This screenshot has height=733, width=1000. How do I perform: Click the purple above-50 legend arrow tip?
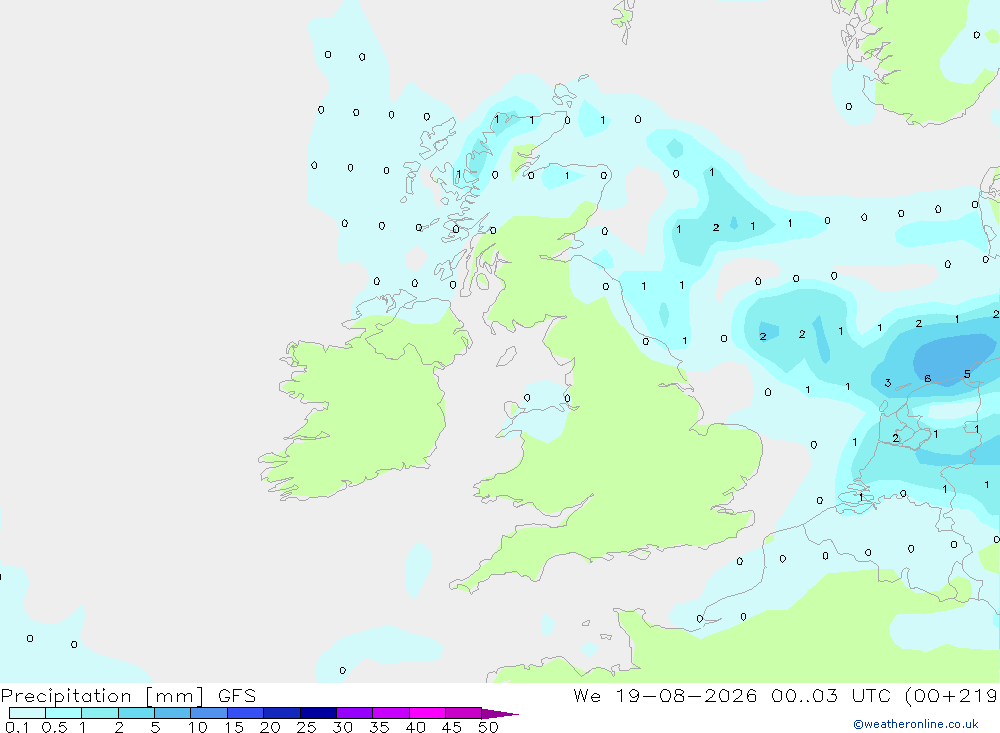tap(499, 714)
